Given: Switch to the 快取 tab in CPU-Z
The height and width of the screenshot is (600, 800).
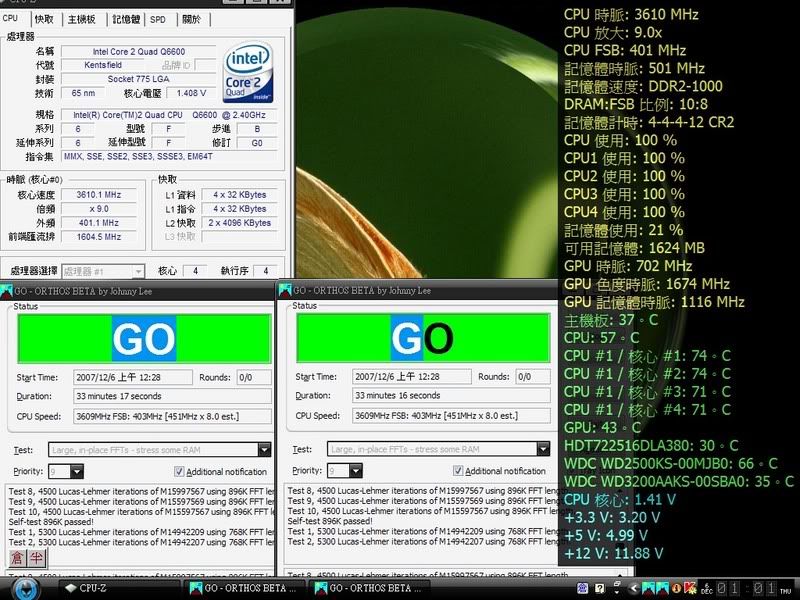Looking at the screenshot, I should point(44,19).
